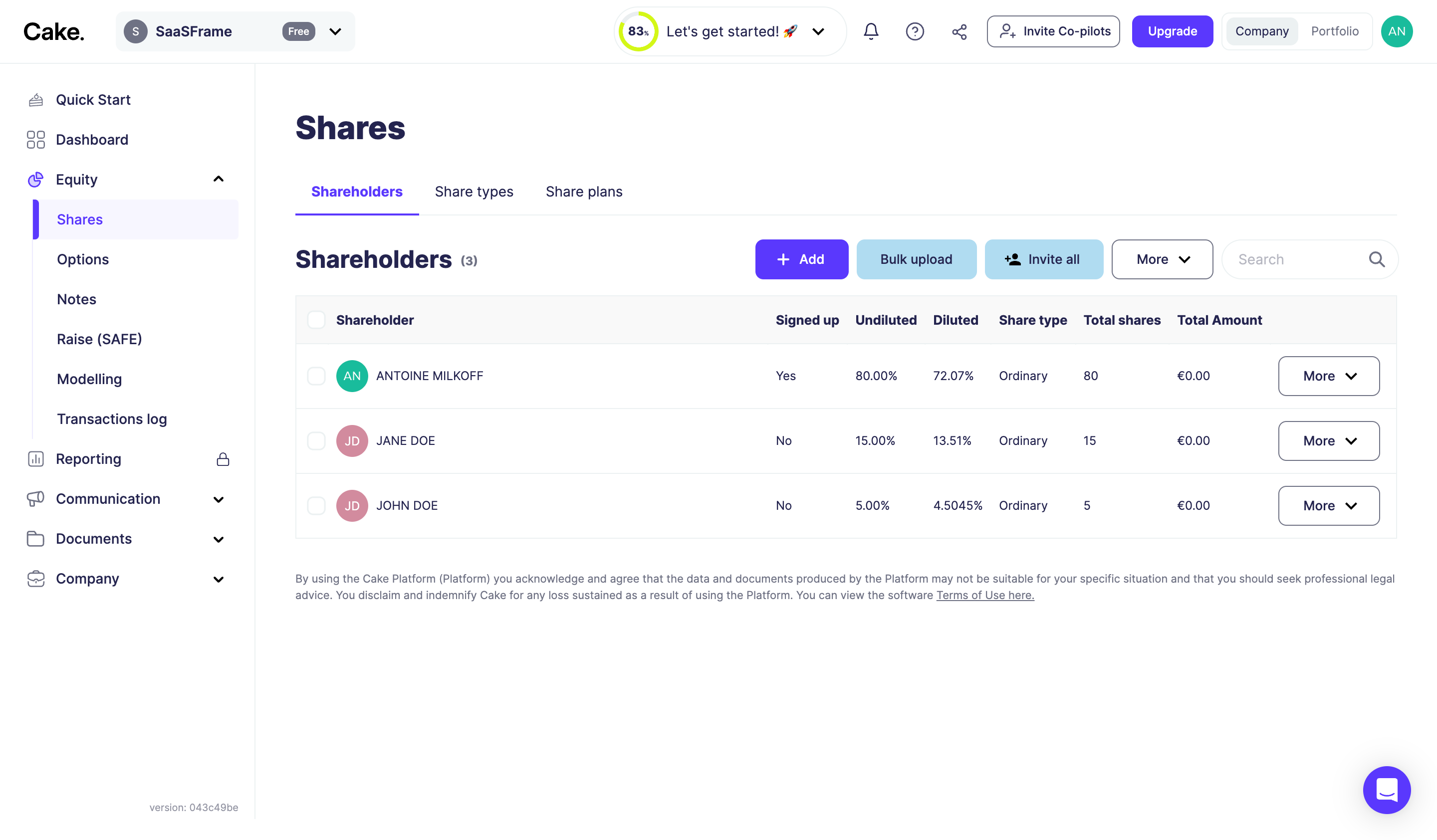Click the search magnifier icon

point(1377,259)
